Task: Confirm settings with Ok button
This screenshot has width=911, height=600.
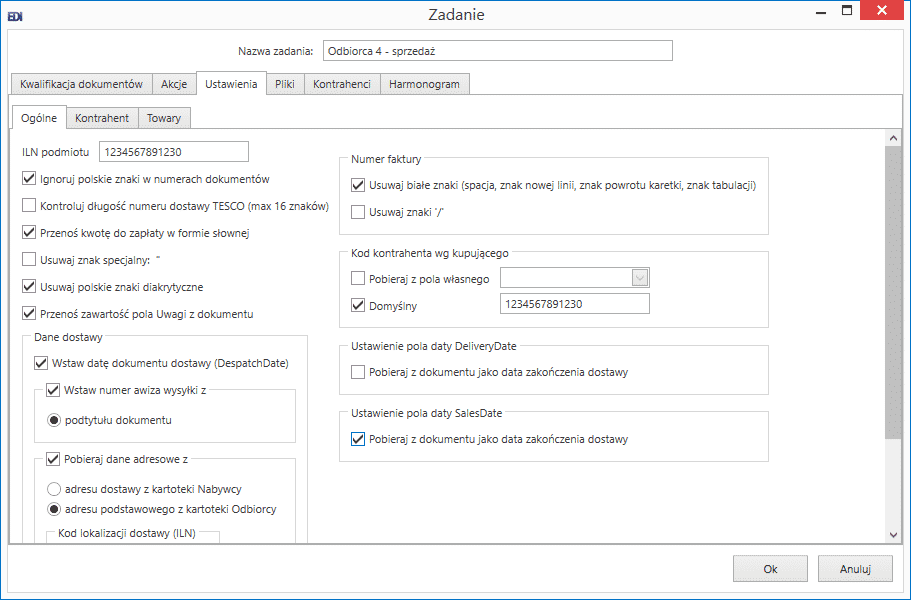Action: (x=770, y=569)
